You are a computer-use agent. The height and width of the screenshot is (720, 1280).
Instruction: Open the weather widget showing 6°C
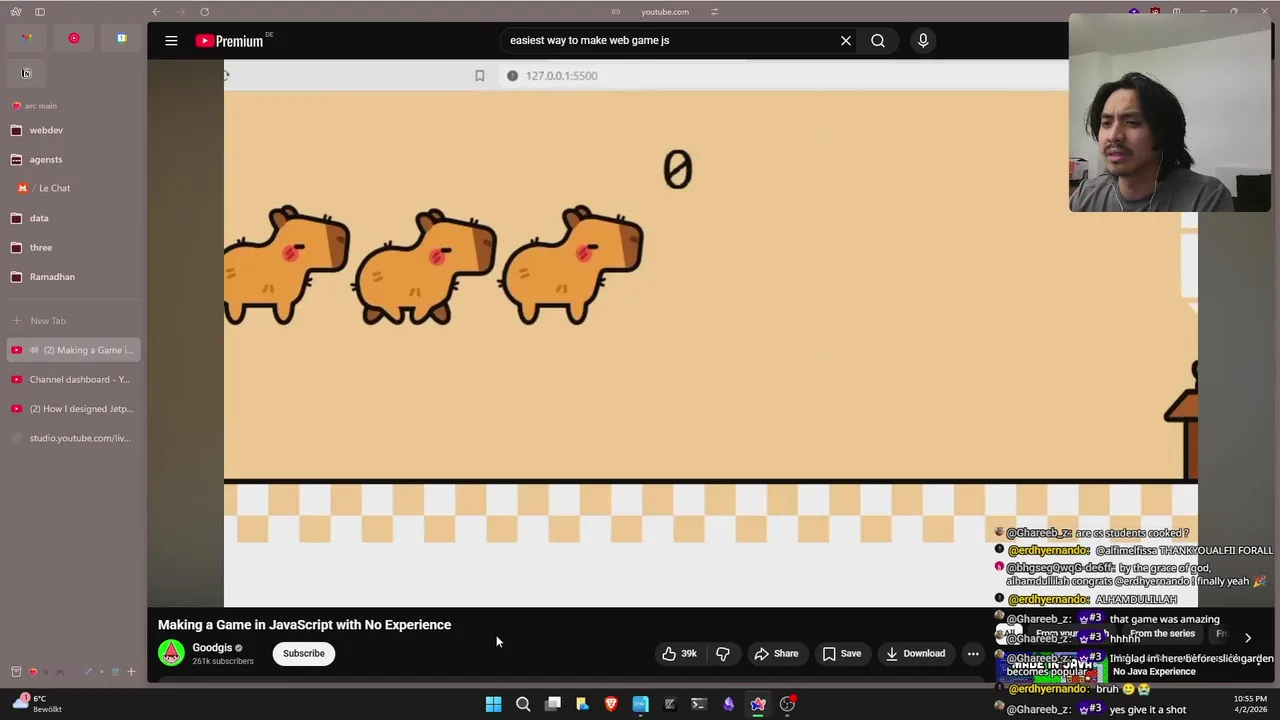(x=38, y=704)
